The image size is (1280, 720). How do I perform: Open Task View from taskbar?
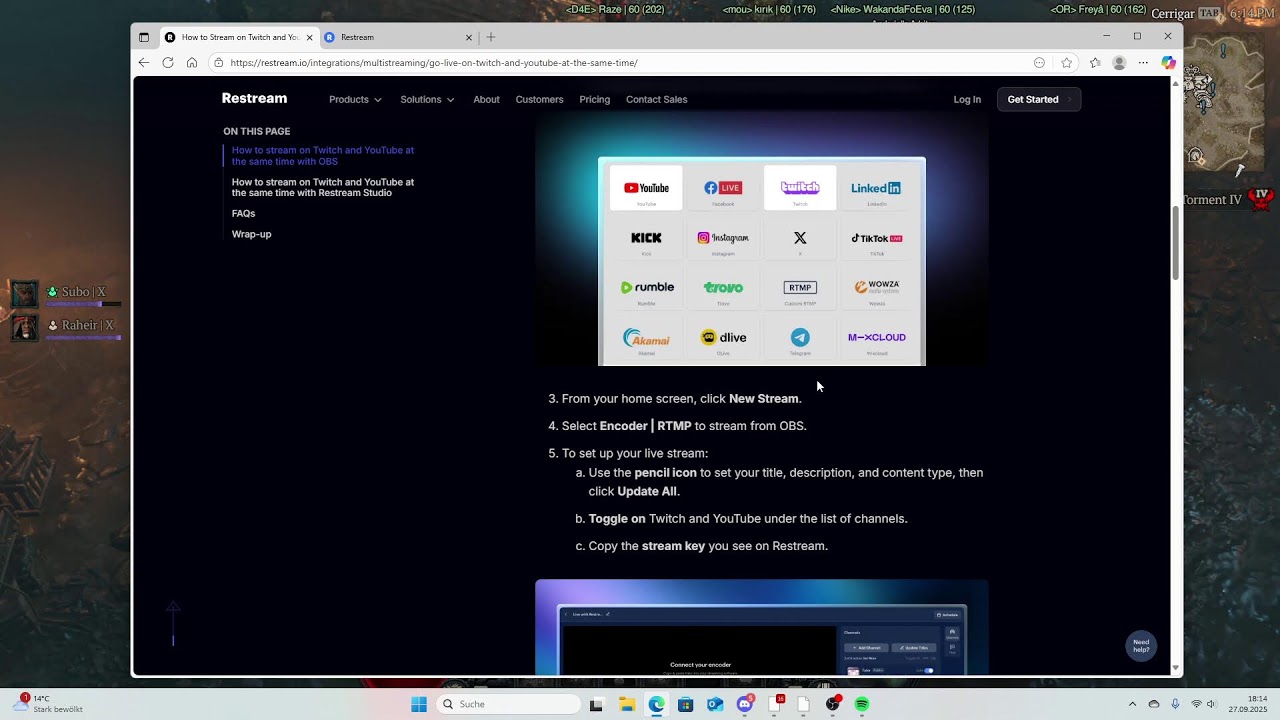point(597,704)
